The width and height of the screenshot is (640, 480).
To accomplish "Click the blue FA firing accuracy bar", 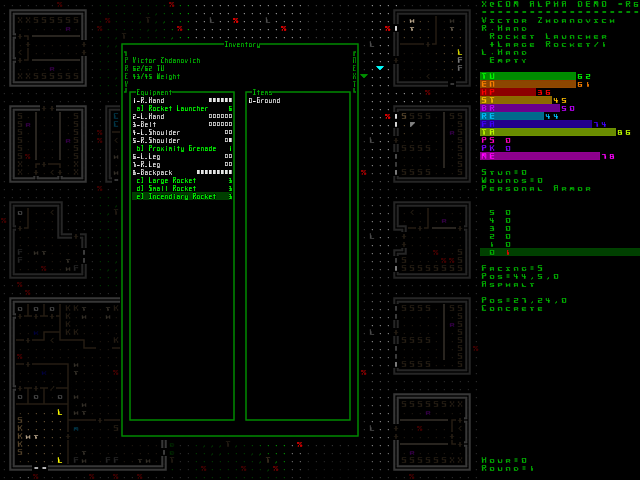I will tap(536, 124).
